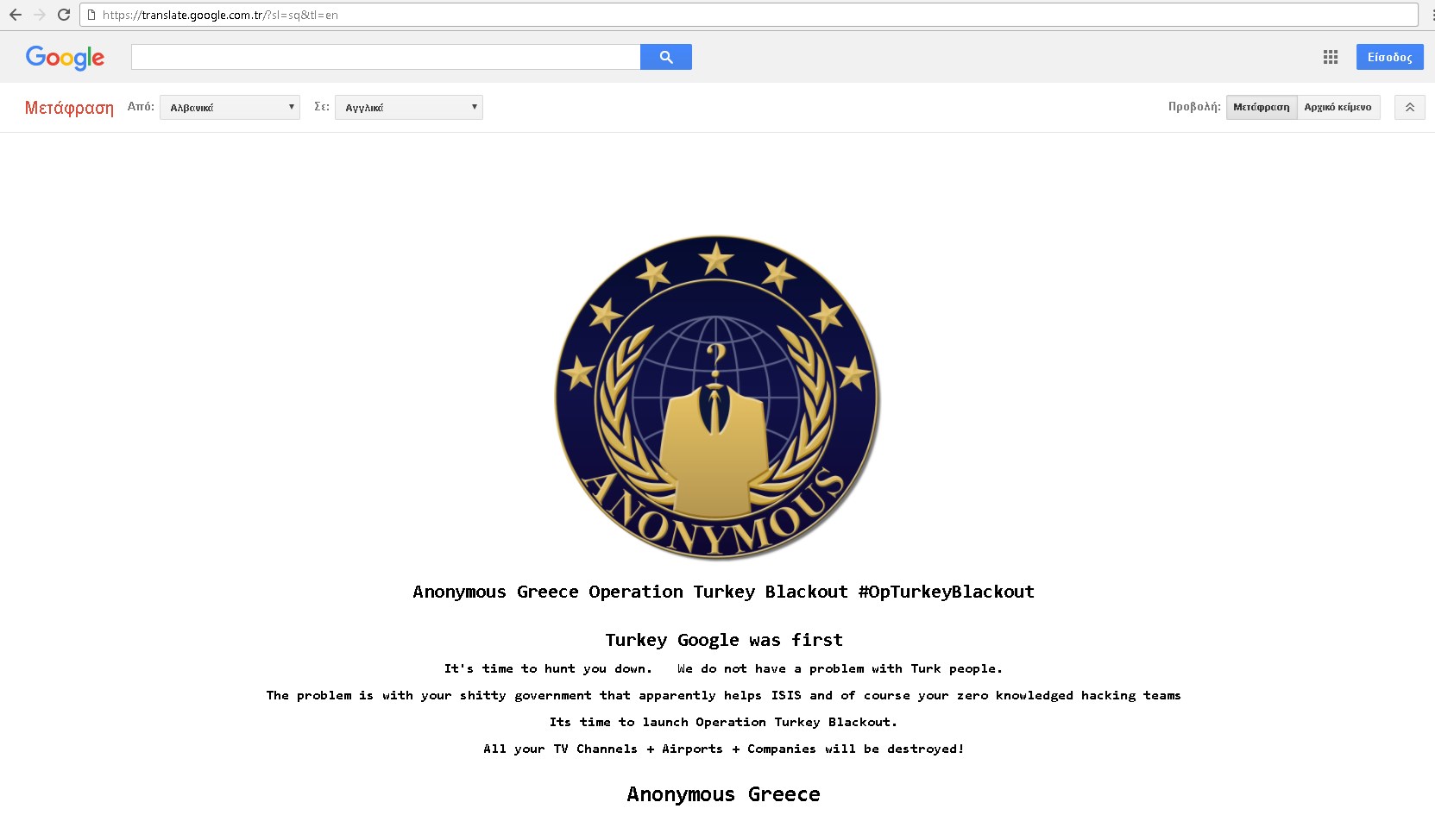The width and height of the screenshot is (1435, 840).
Task: Click the Είσοδος sign-in button
Action: click(x=1389, y=57)
